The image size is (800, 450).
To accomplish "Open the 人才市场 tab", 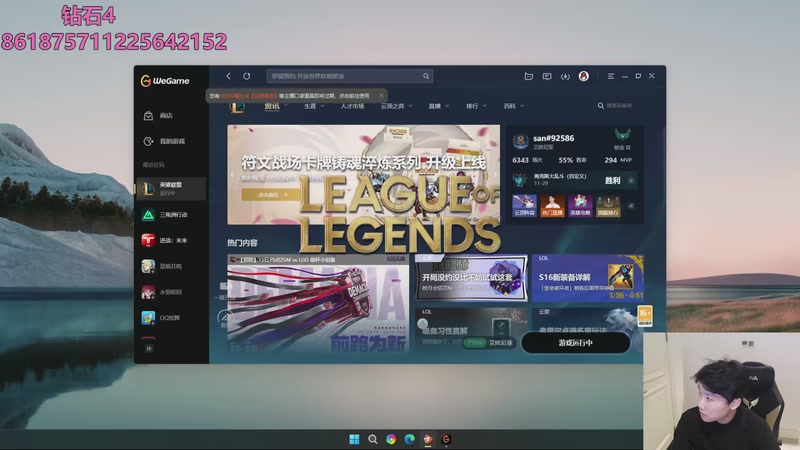I will click(352, 106).
